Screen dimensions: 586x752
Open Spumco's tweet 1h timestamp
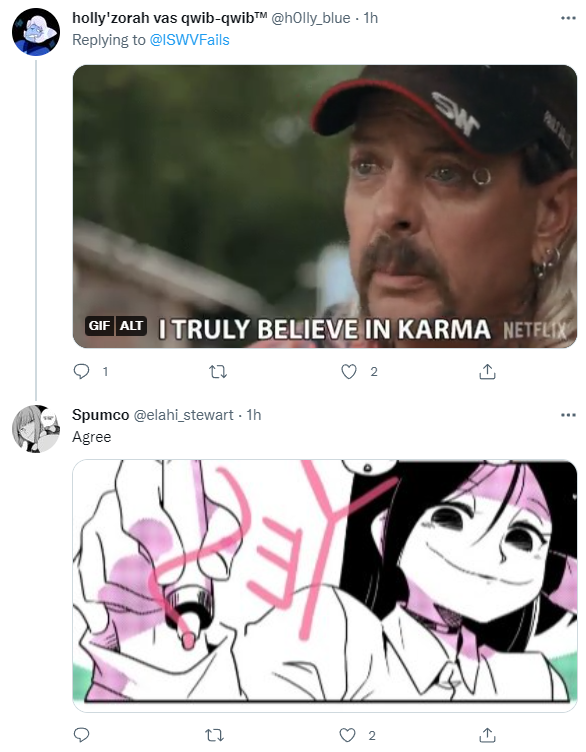pyautogui.click(x=254, y=415)
